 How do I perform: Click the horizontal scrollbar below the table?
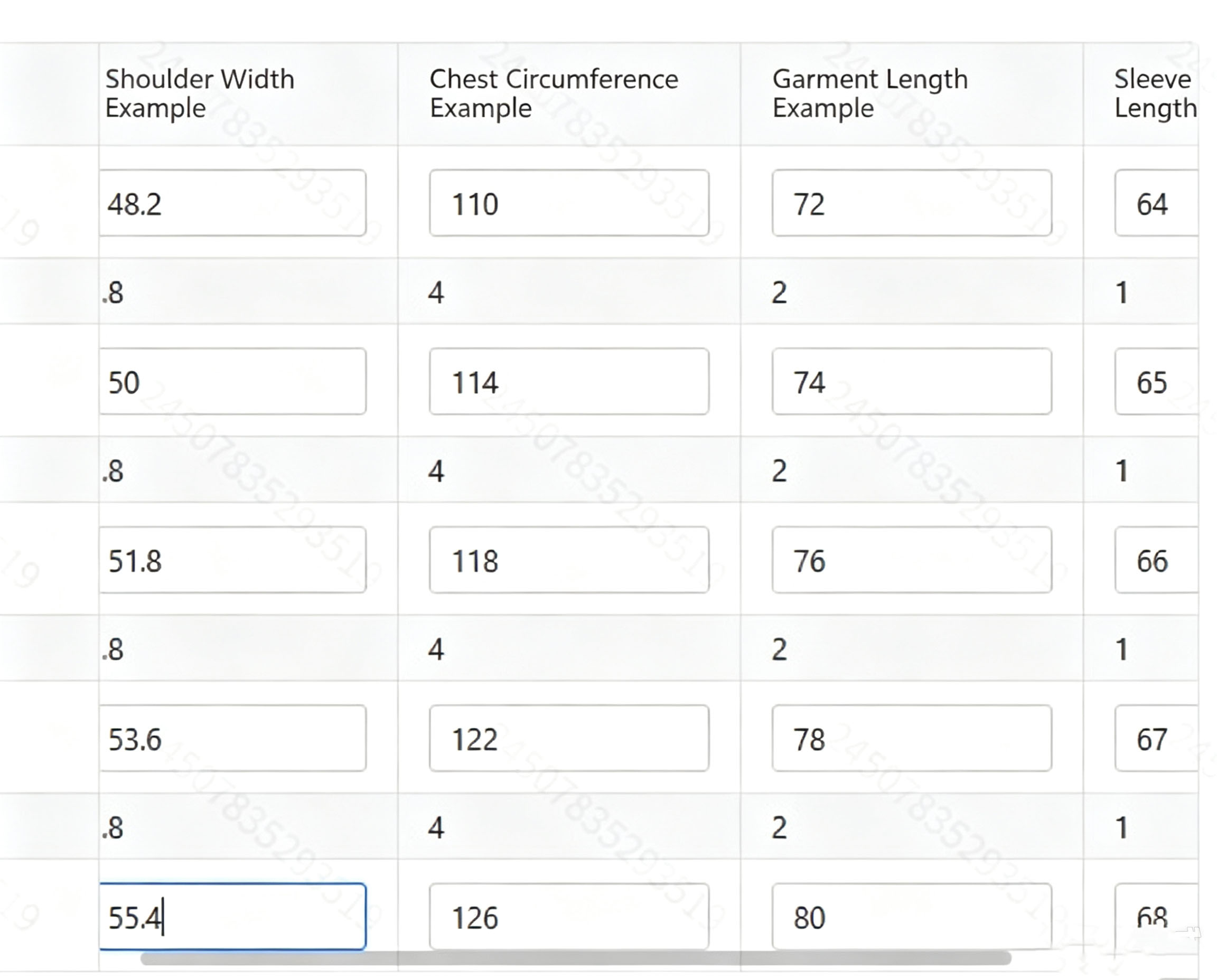point(576,958)
